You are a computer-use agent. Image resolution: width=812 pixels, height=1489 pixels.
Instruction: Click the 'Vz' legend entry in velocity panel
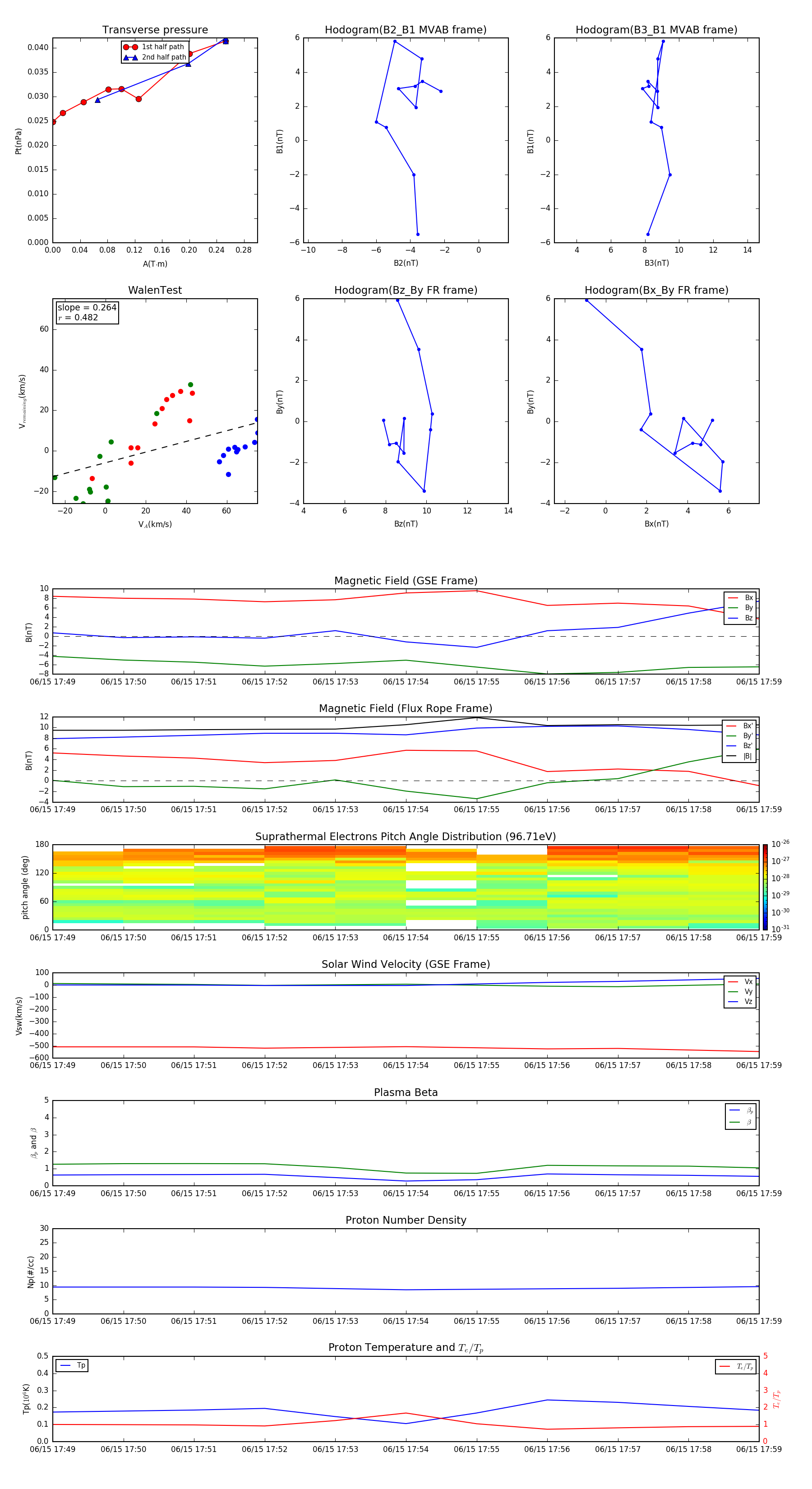740,1002
